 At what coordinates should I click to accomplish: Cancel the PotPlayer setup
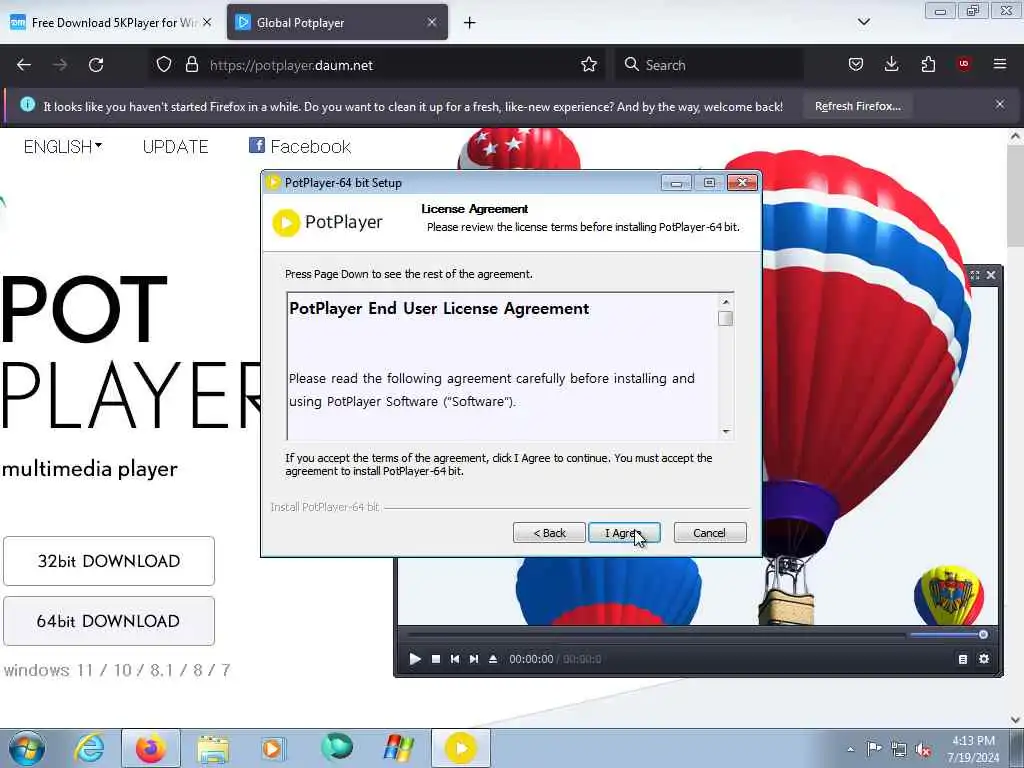pyautogui.click(x=709, y=533)
